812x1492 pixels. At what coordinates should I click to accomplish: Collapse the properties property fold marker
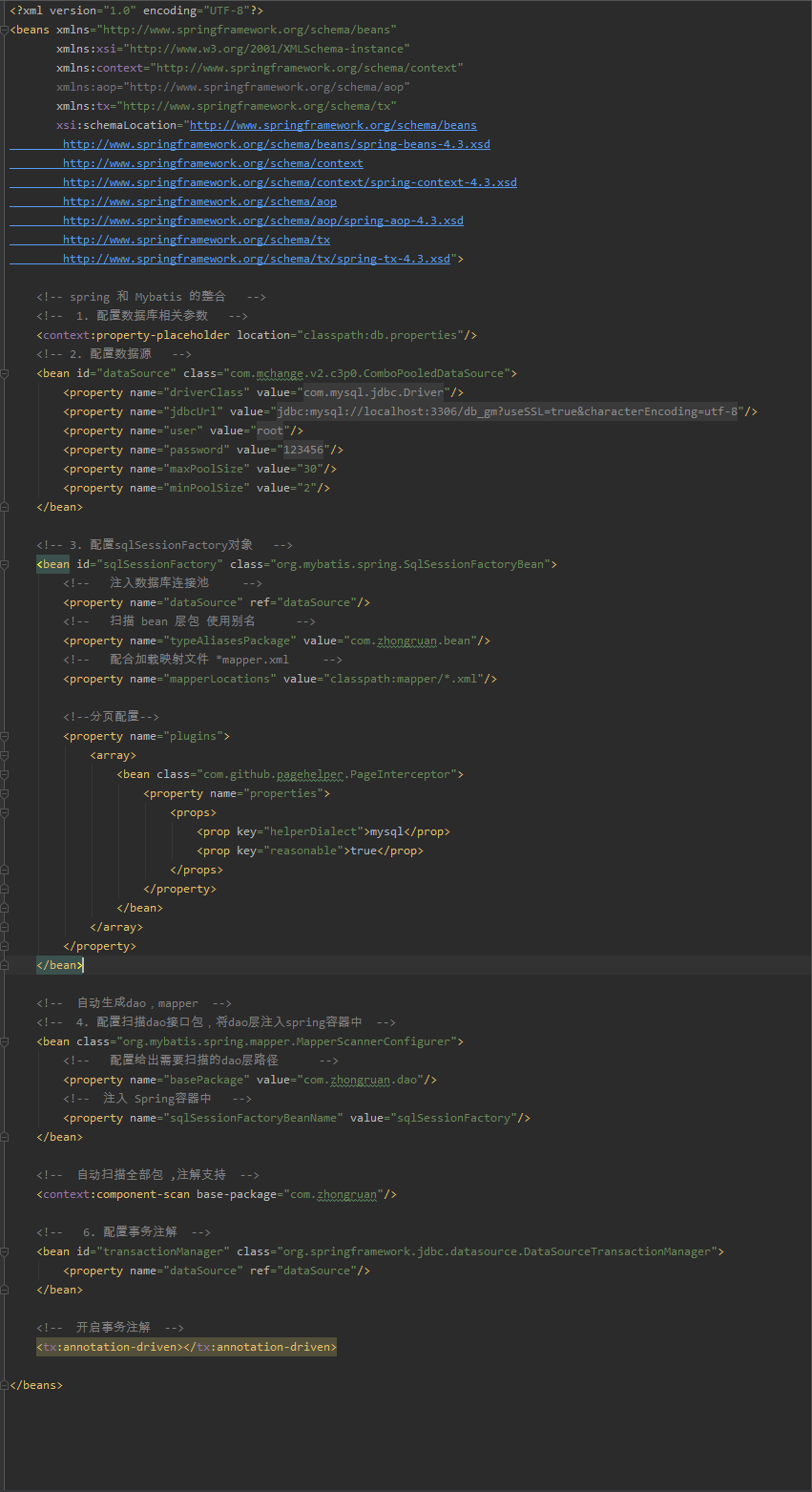(4, 793)
